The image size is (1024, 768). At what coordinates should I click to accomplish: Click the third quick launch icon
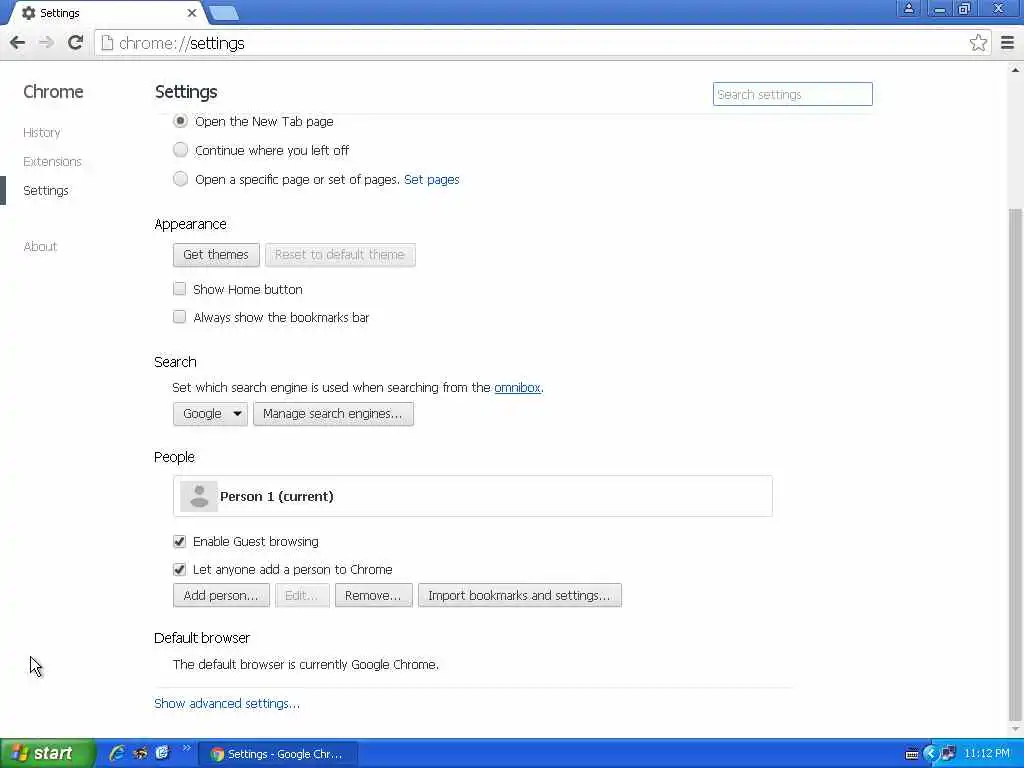click(162, 753)
